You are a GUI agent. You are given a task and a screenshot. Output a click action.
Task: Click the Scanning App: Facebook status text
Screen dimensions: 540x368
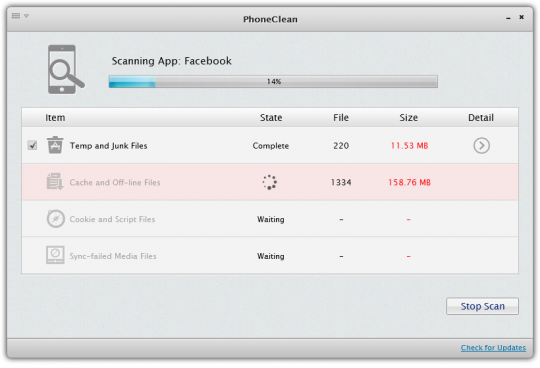point(172,61)
